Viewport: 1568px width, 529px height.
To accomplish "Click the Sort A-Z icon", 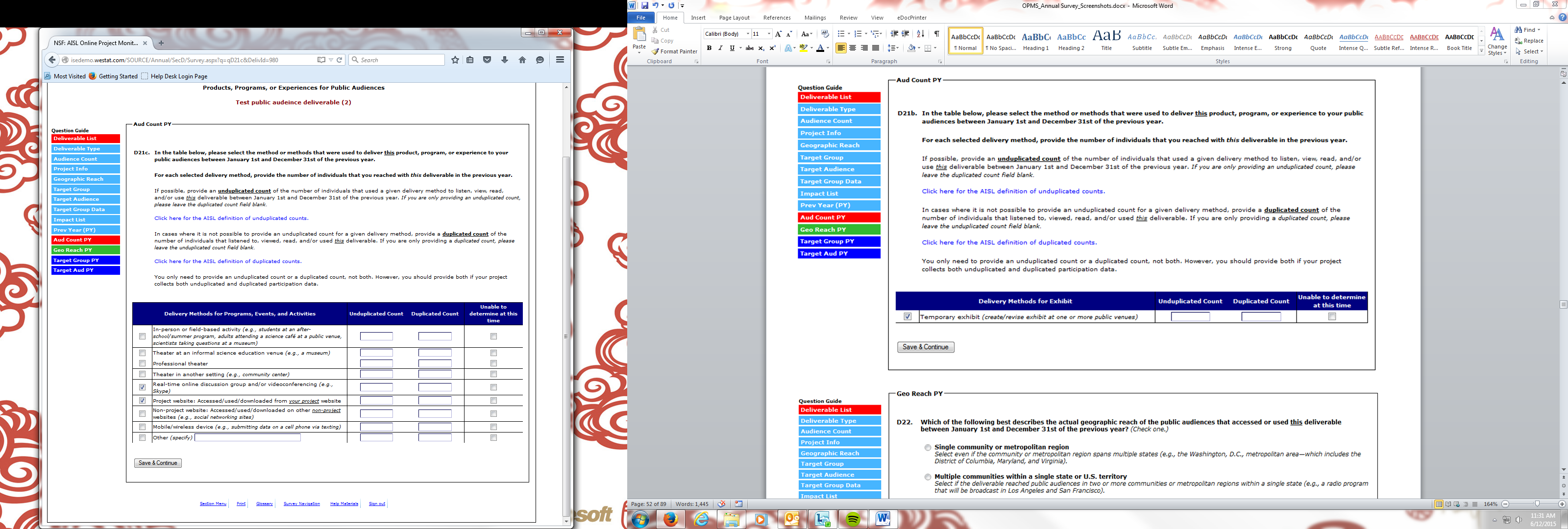I will tap(920, 34).
